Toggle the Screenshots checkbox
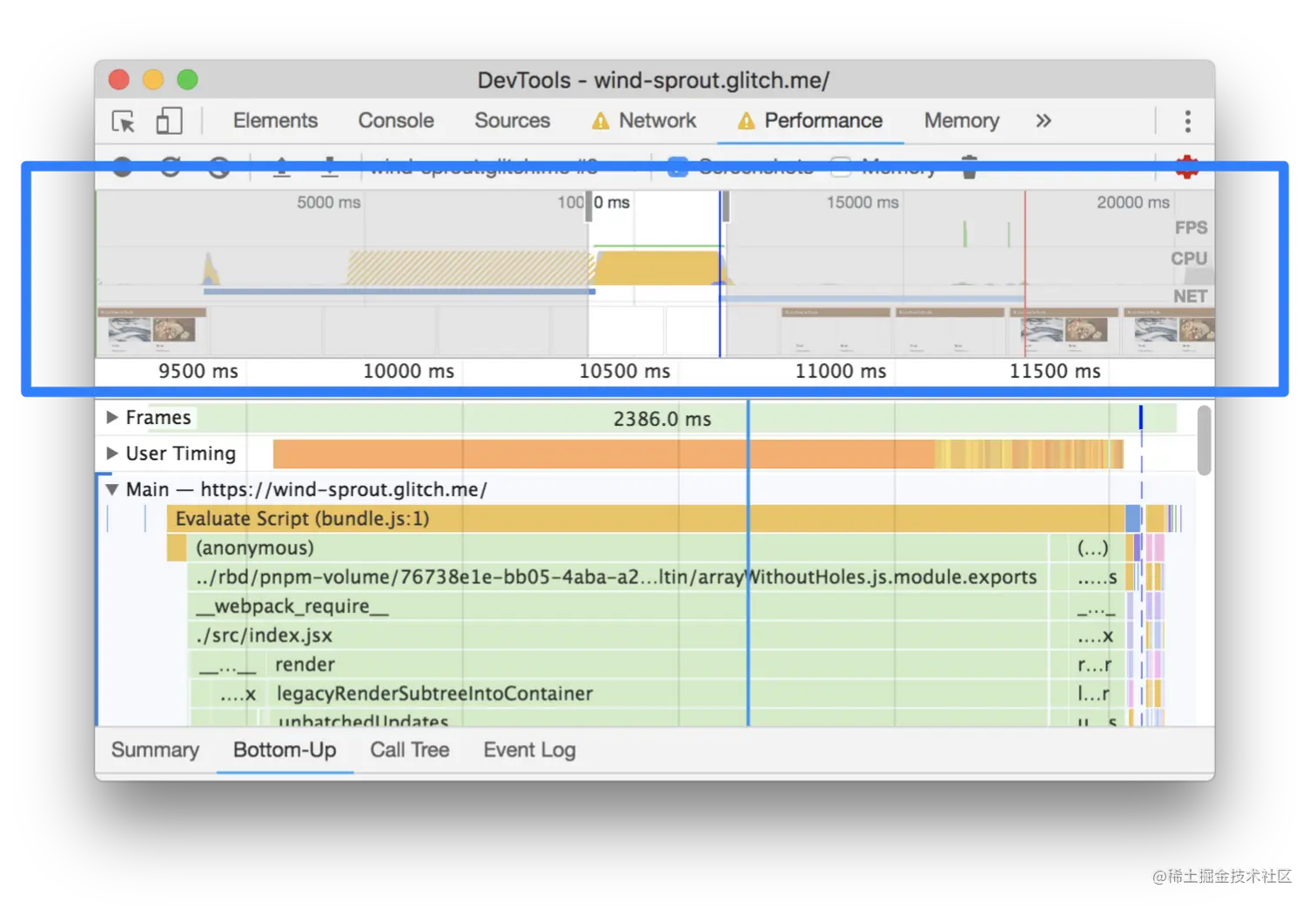Image resolution: width=1316 pixels, height=909 pixels. tap(677, 166)
